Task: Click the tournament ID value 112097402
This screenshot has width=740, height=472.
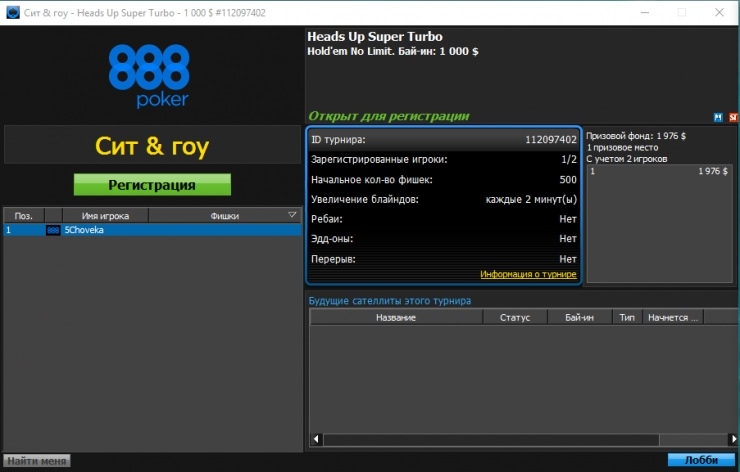Action: [x=551, y=140]
